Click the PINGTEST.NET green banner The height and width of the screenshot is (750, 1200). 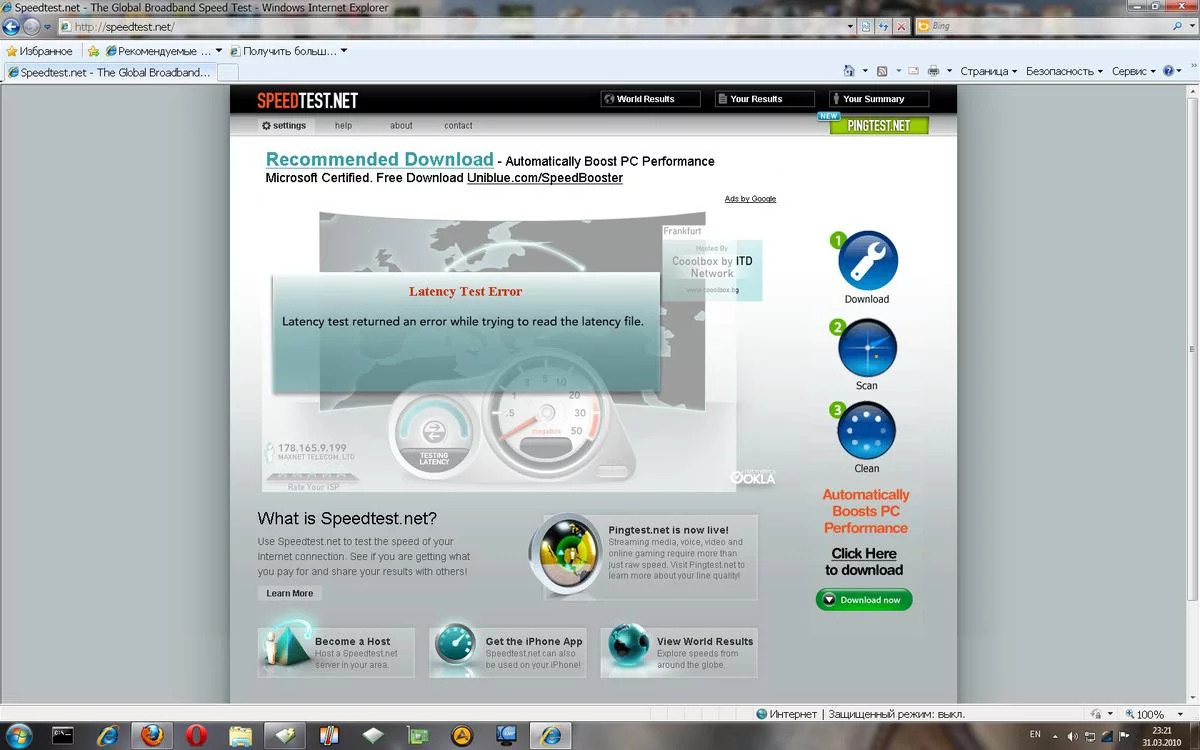879,125
